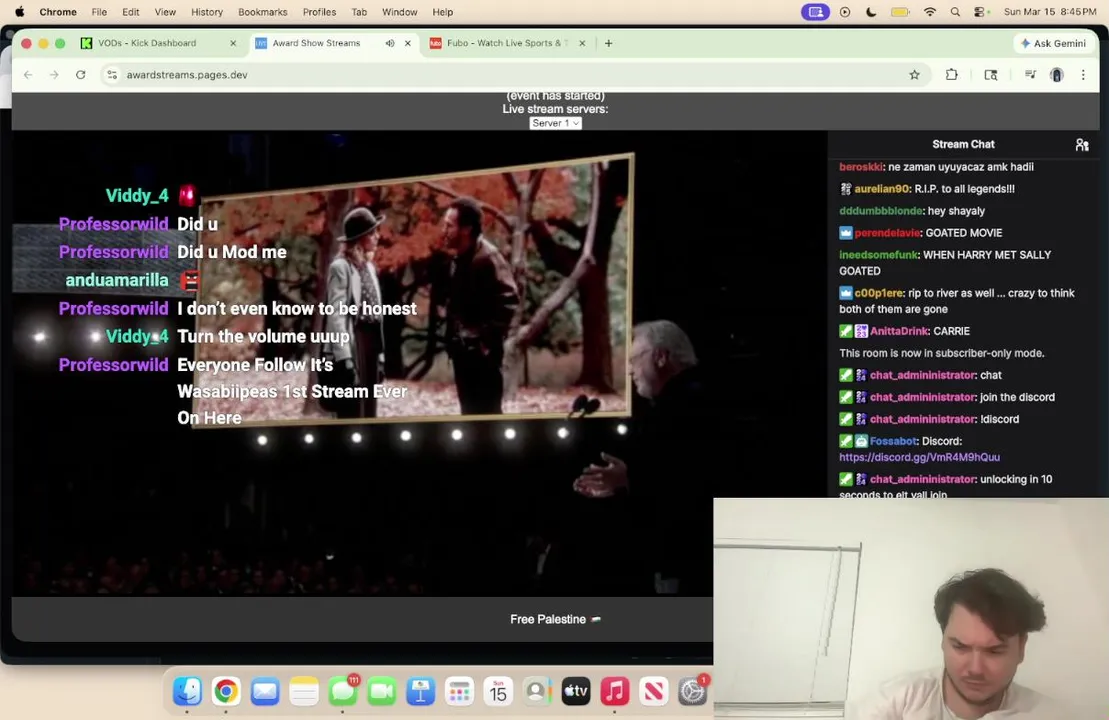Open the View menu
1109x720 pixels.
pos(165,12)
